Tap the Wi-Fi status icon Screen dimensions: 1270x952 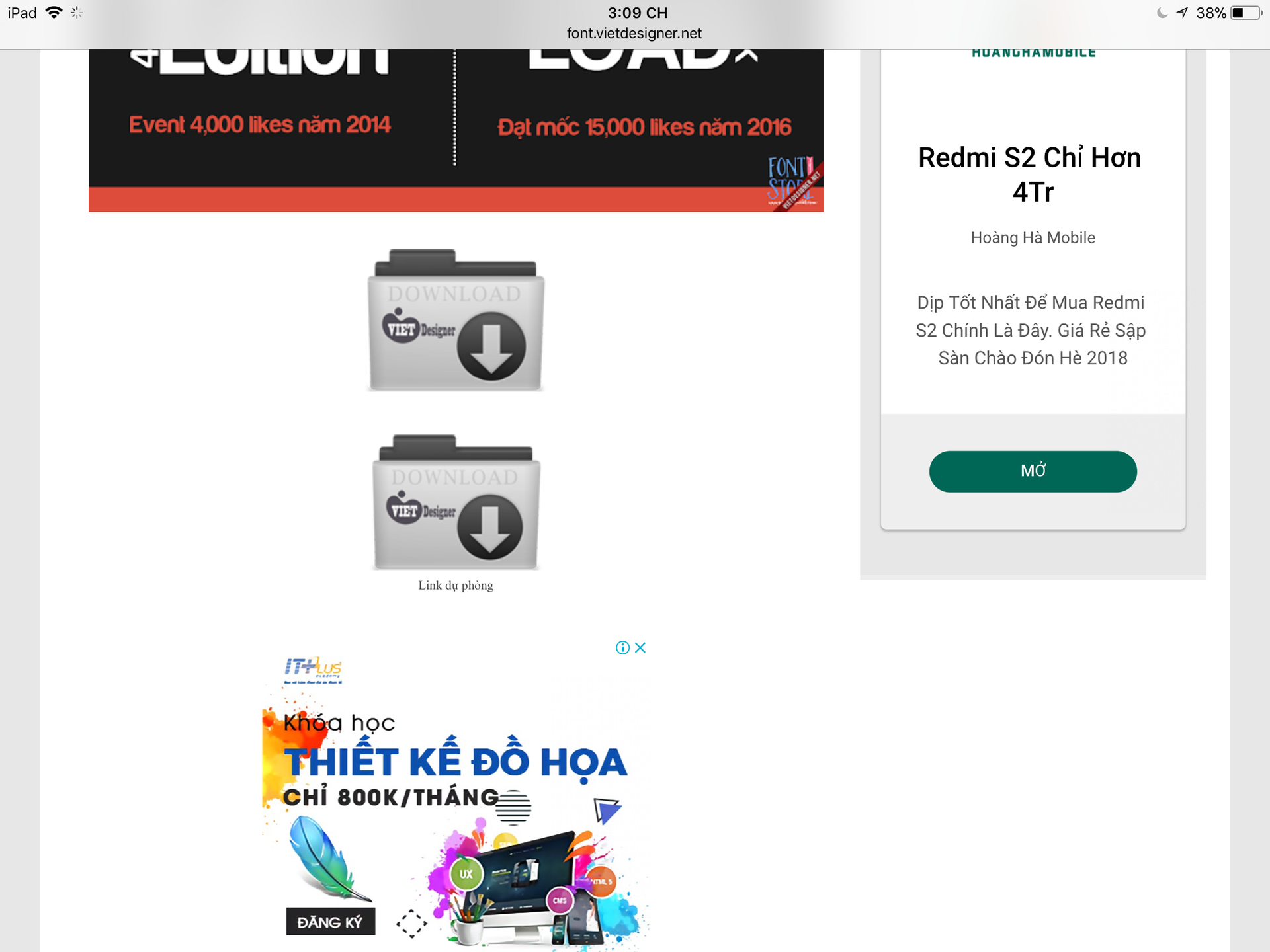coord(54,13)
